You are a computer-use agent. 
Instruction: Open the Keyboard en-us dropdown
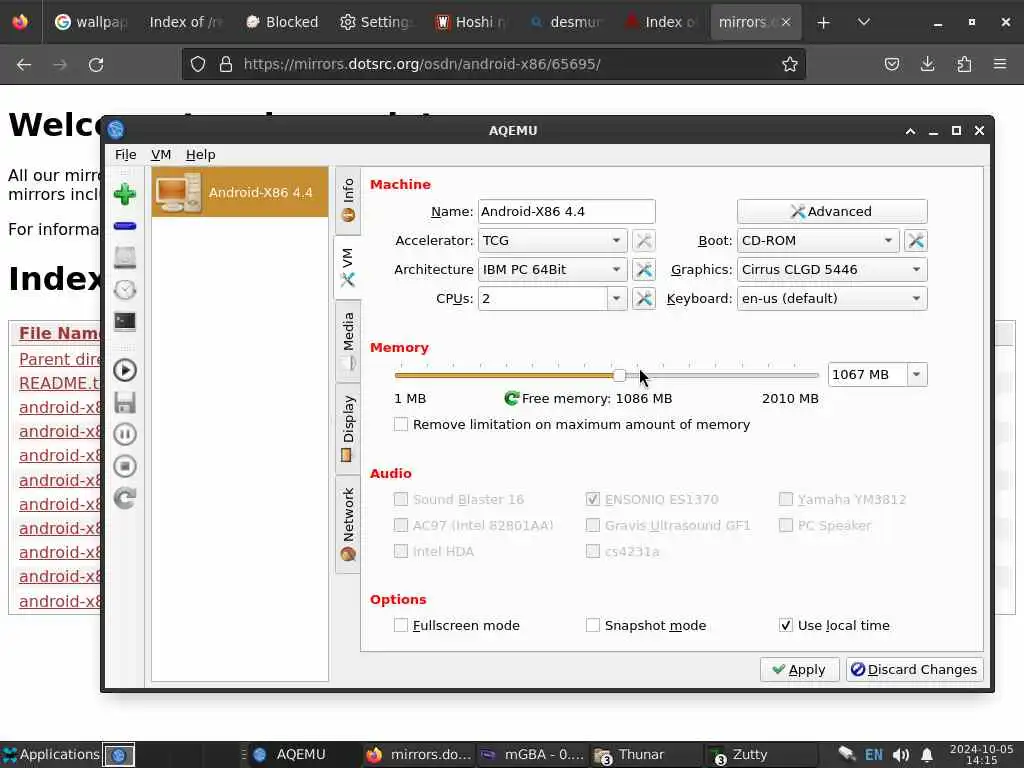point(832,298)
